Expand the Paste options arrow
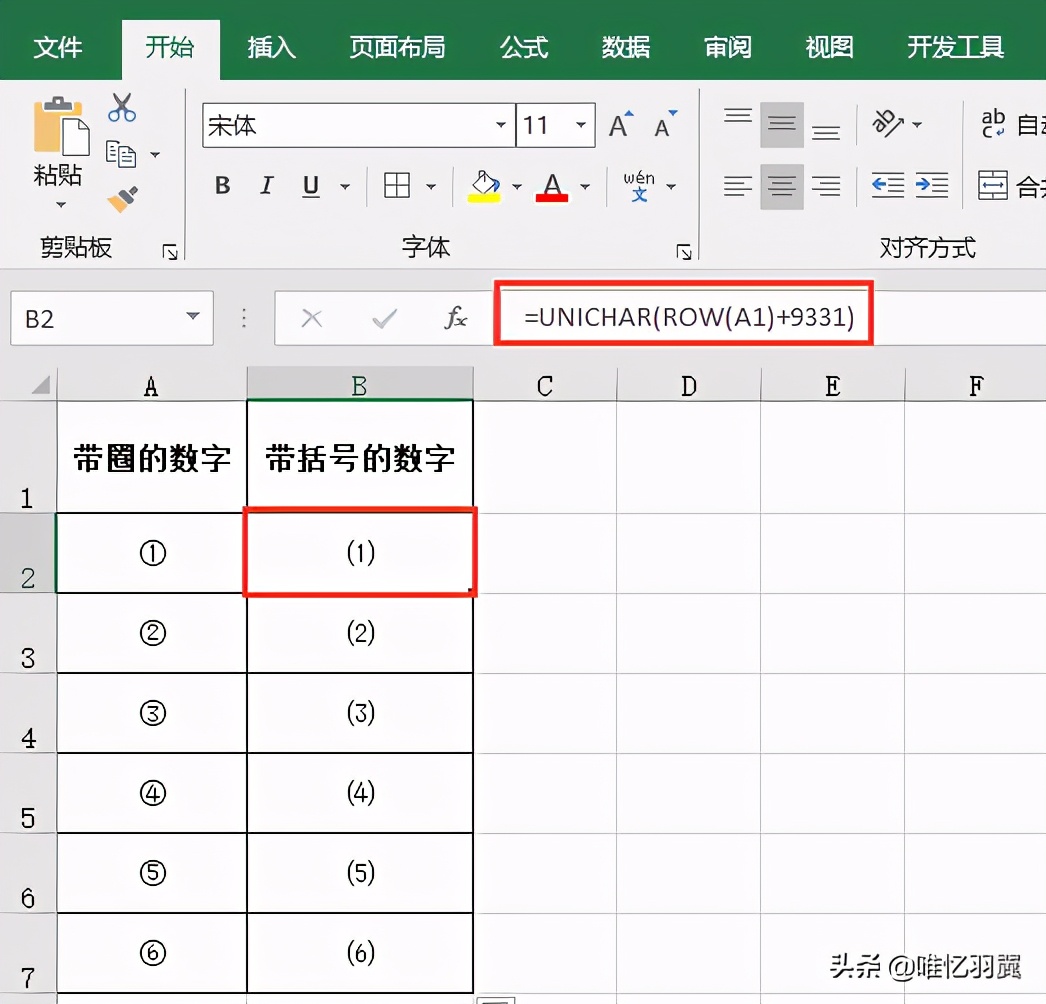1046x1004 pixels. pyautogui.click(x=61, y=204)
